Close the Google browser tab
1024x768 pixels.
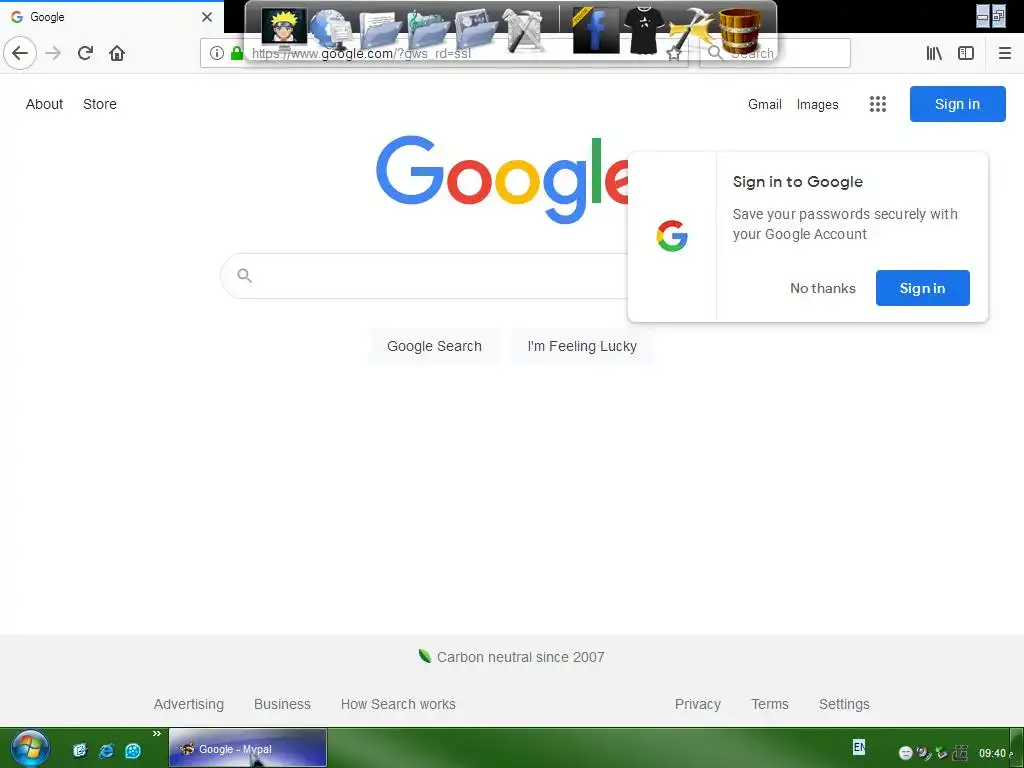[x=207, y=17]
